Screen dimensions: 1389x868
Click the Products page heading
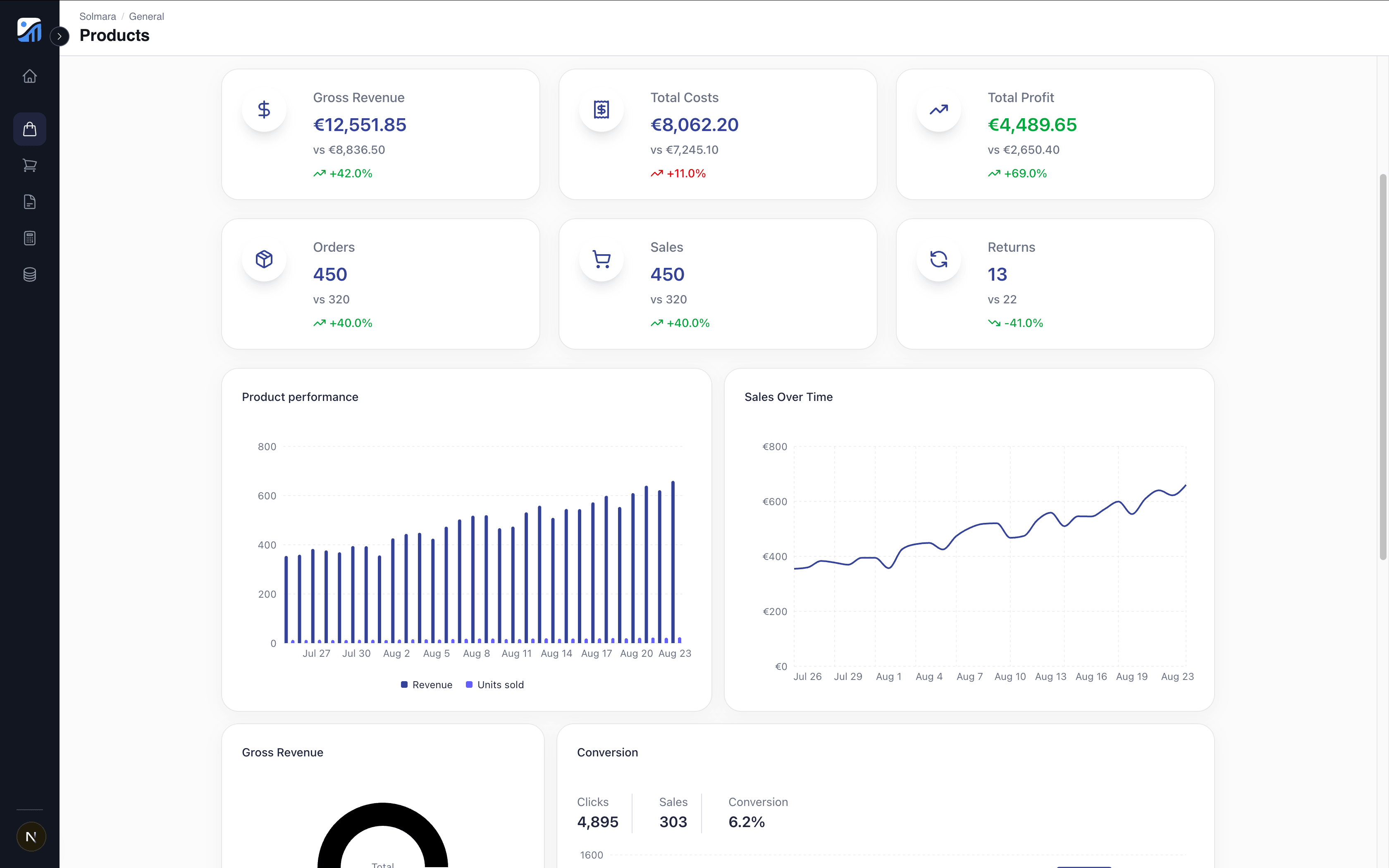[x=114, y=36]
